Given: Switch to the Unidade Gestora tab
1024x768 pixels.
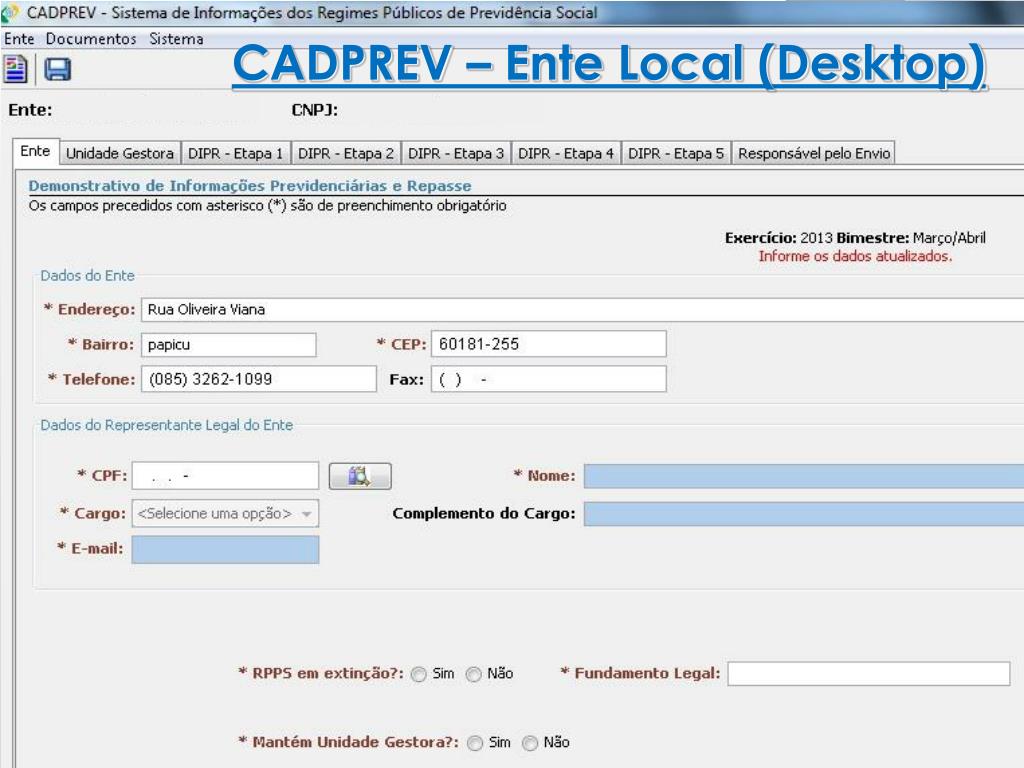Looking at the screenshot, I should (120, 153).
